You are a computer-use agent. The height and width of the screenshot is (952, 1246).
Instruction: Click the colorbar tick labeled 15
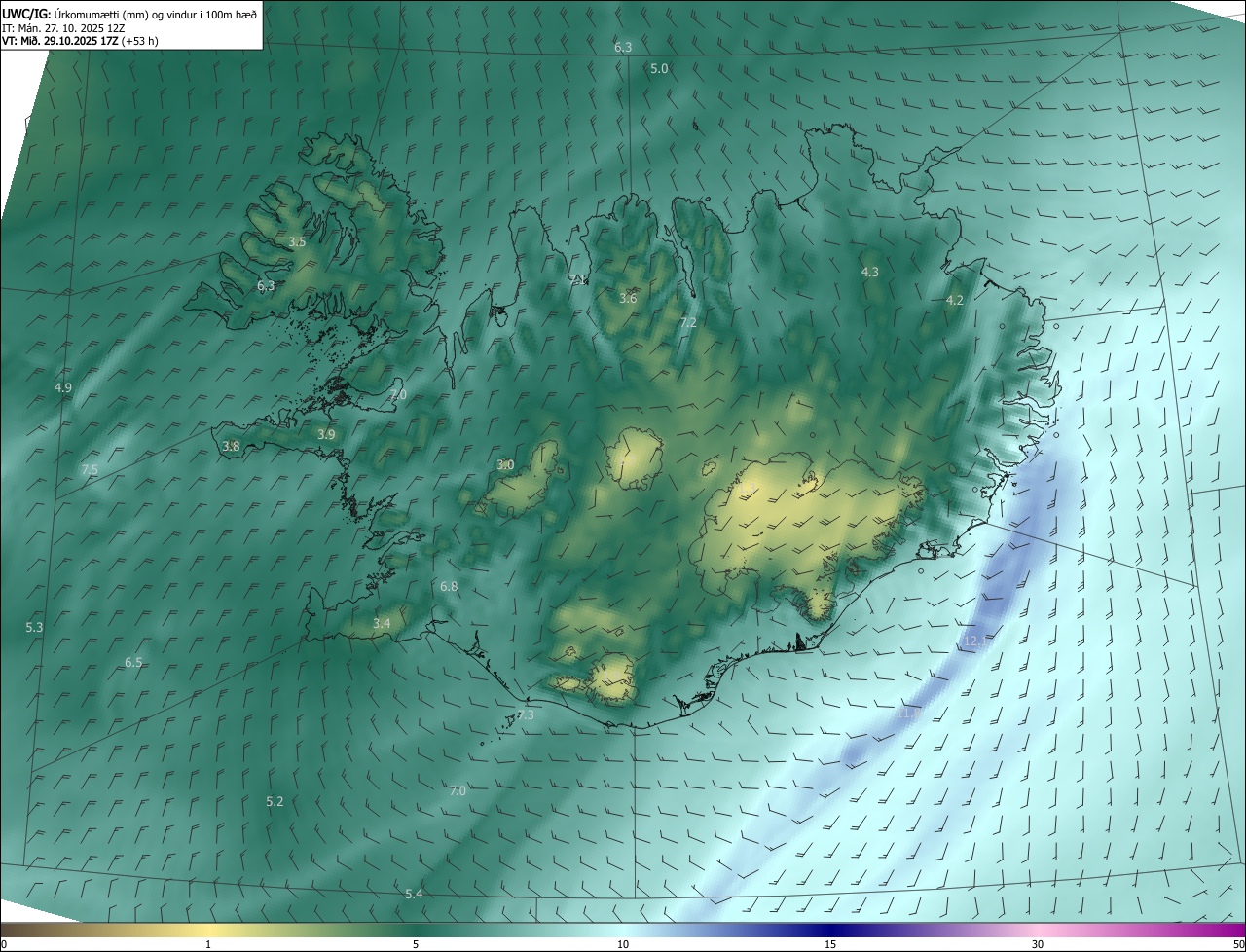point(830,944)
